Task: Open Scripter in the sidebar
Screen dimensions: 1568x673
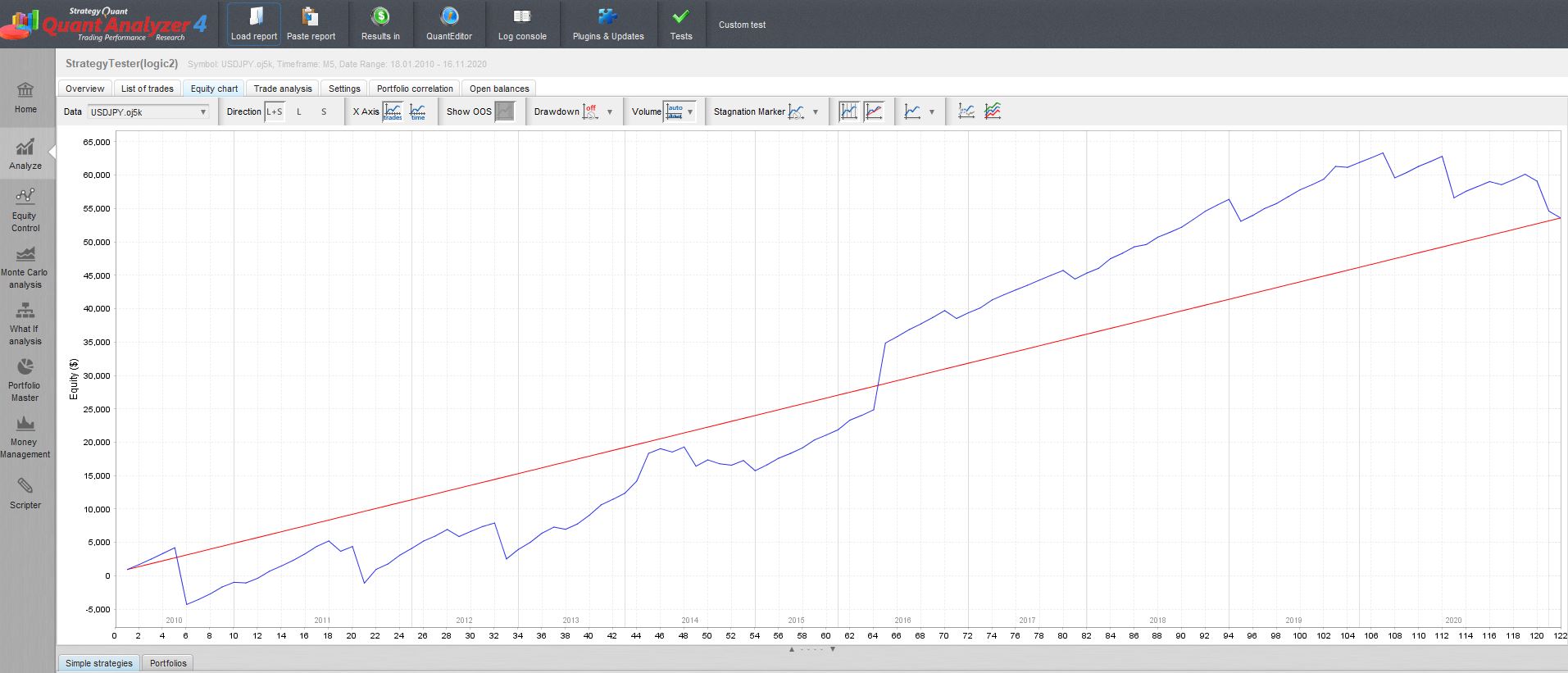Action: click(25, 493)
